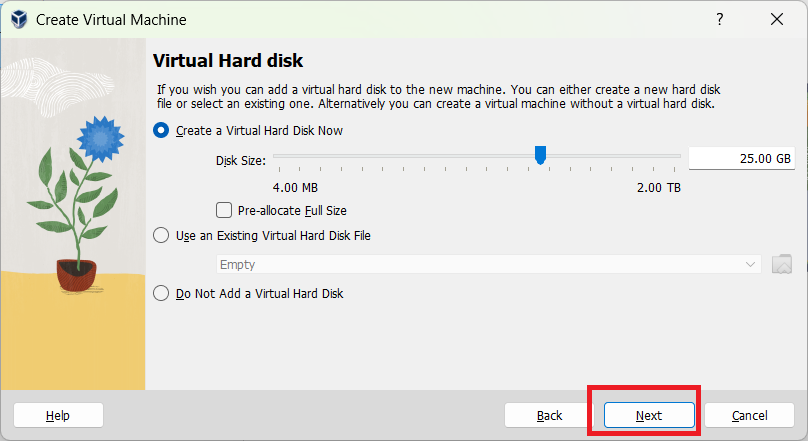Viewport: 808px width, 441px height.
Task: Open the existing disk file browser icon
Action: [782, 264]
